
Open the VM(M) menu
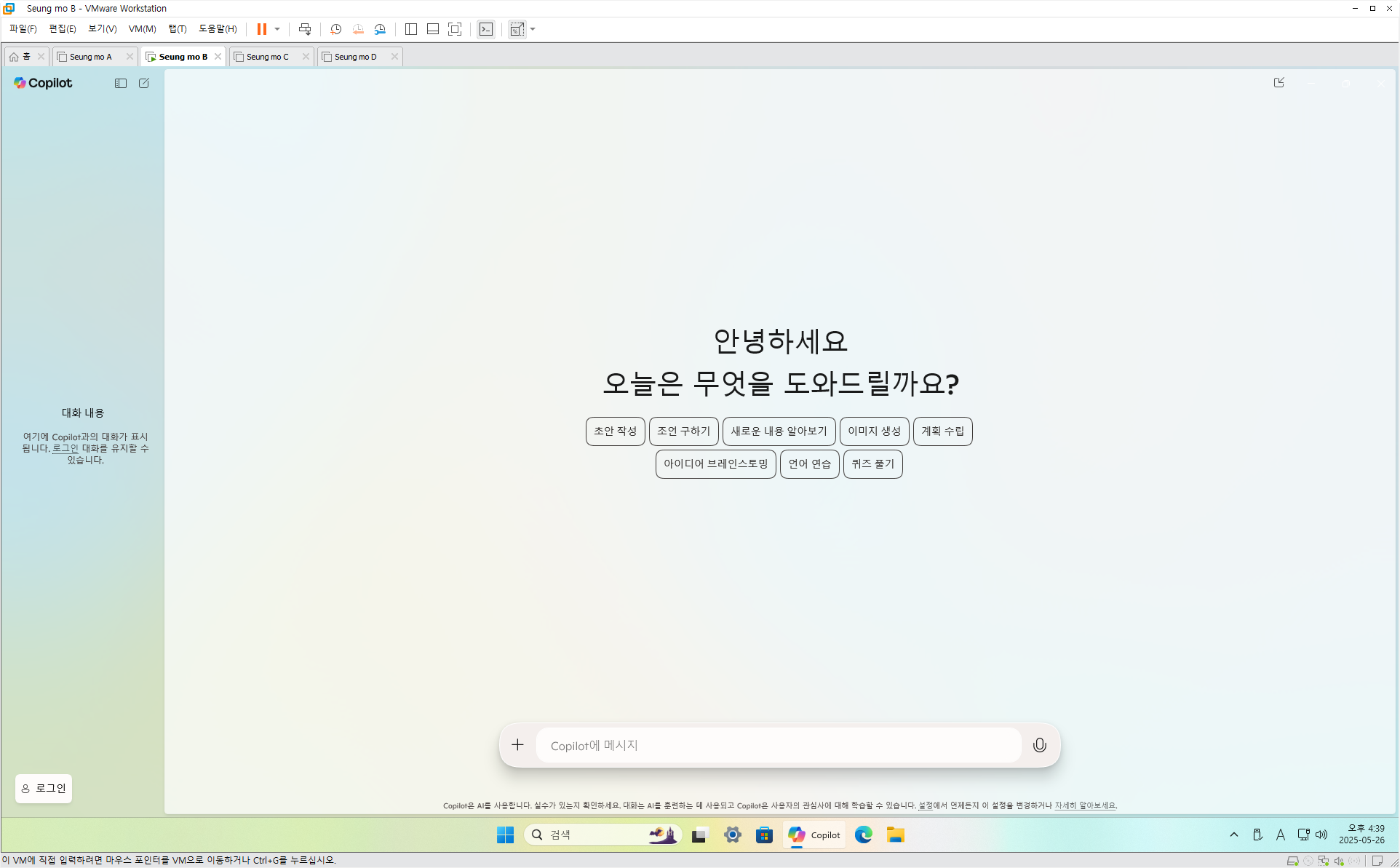pos(142,29)
